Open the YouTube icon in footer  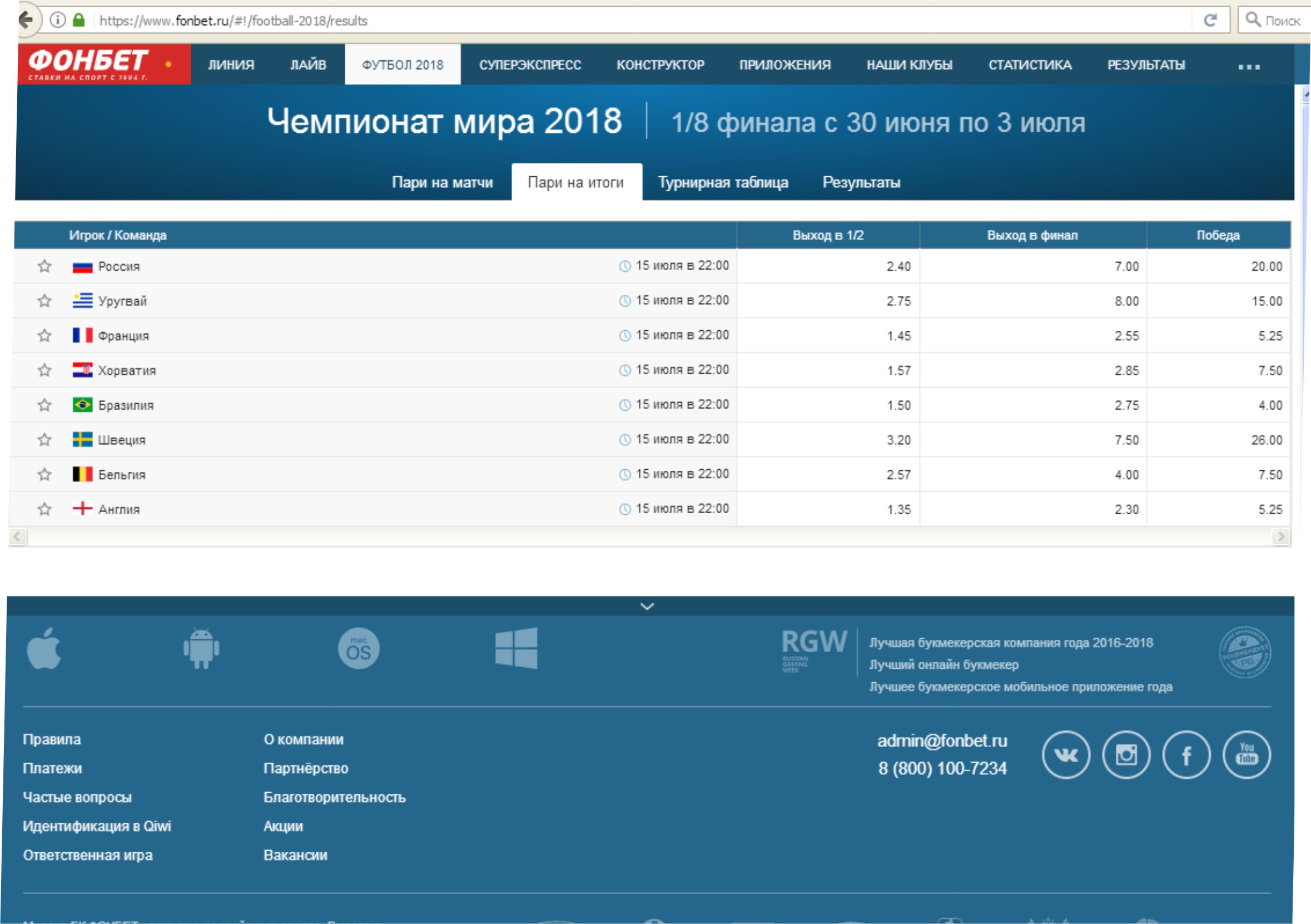(x=1247, y=755)
